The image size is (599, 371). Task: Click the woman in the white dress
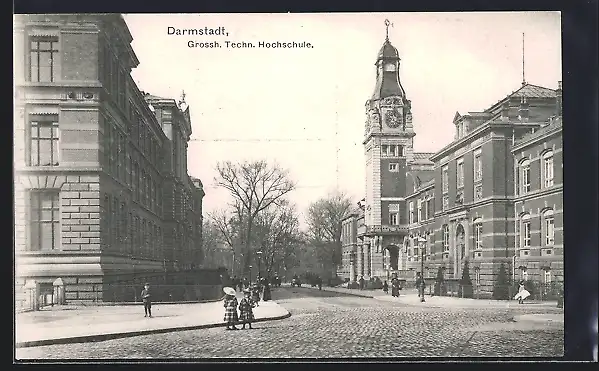click(522, 292)
